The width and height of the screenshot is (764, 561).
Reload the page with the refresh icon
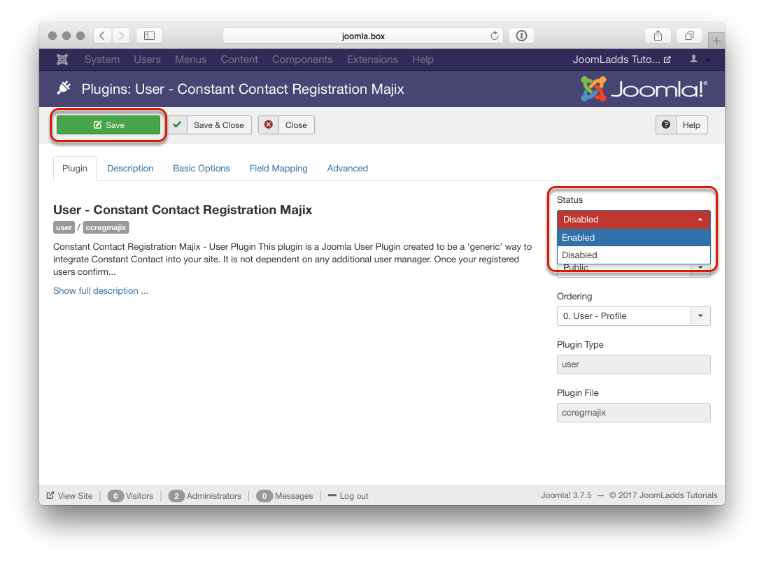click(494, 36)
